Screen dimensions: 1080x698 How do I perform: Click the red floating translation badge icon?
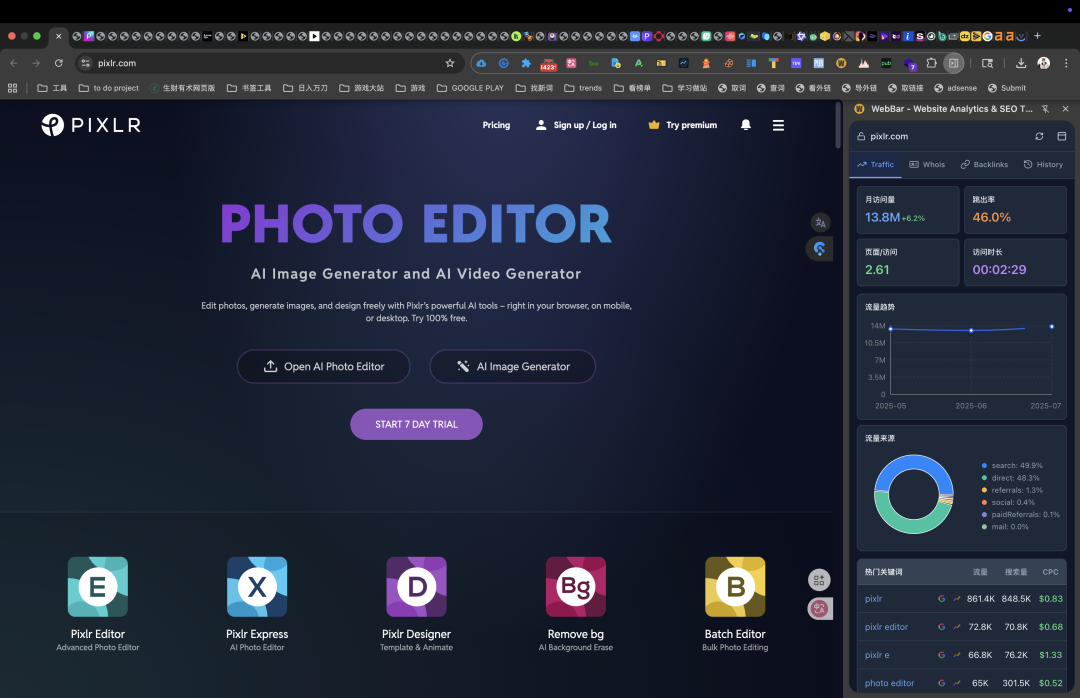click(820, 608)
